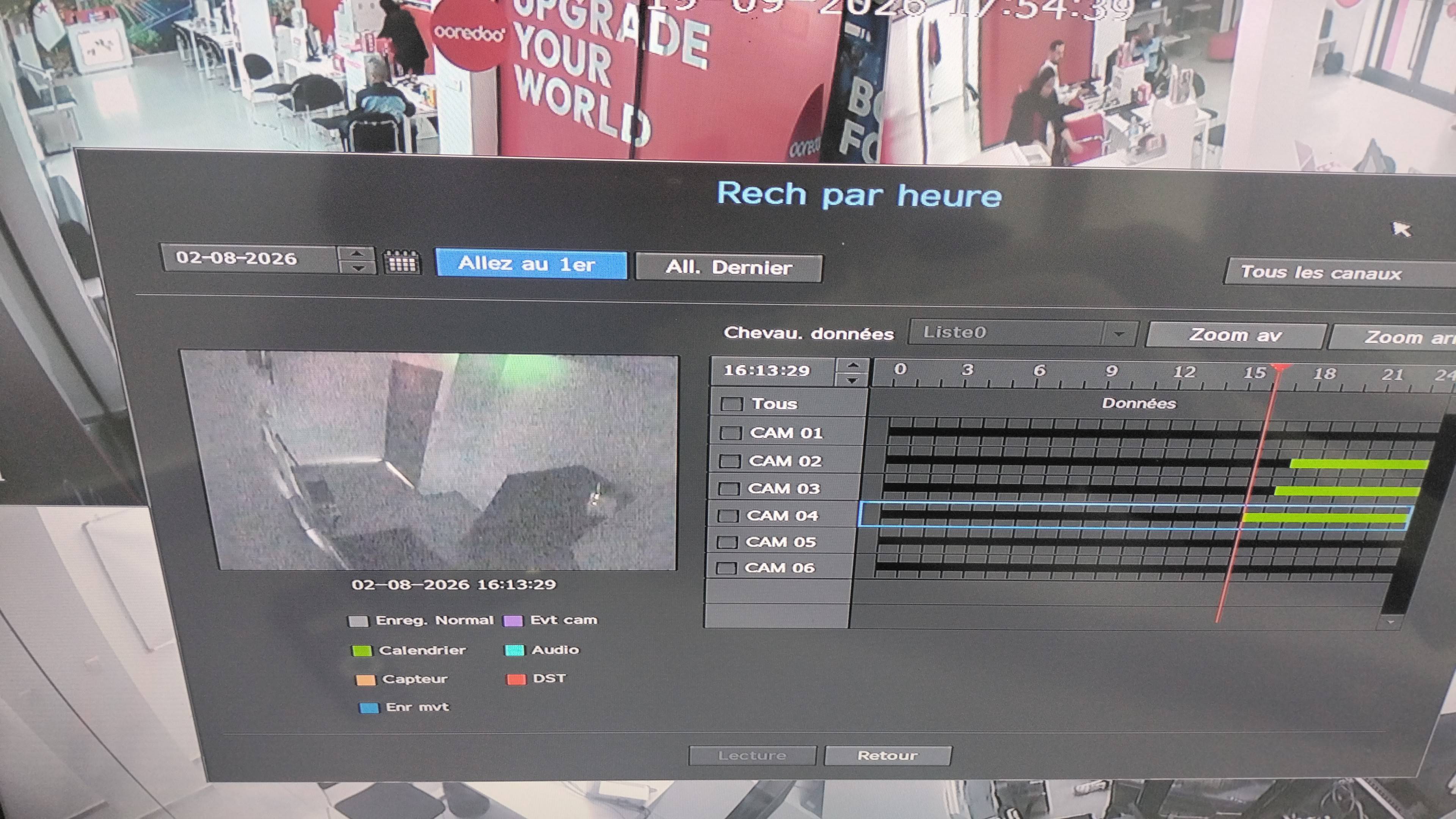The width and height of the screenshot is (1456, 819).
Task: Click the Audio cyan legend swatch
Action: point(515,650)
